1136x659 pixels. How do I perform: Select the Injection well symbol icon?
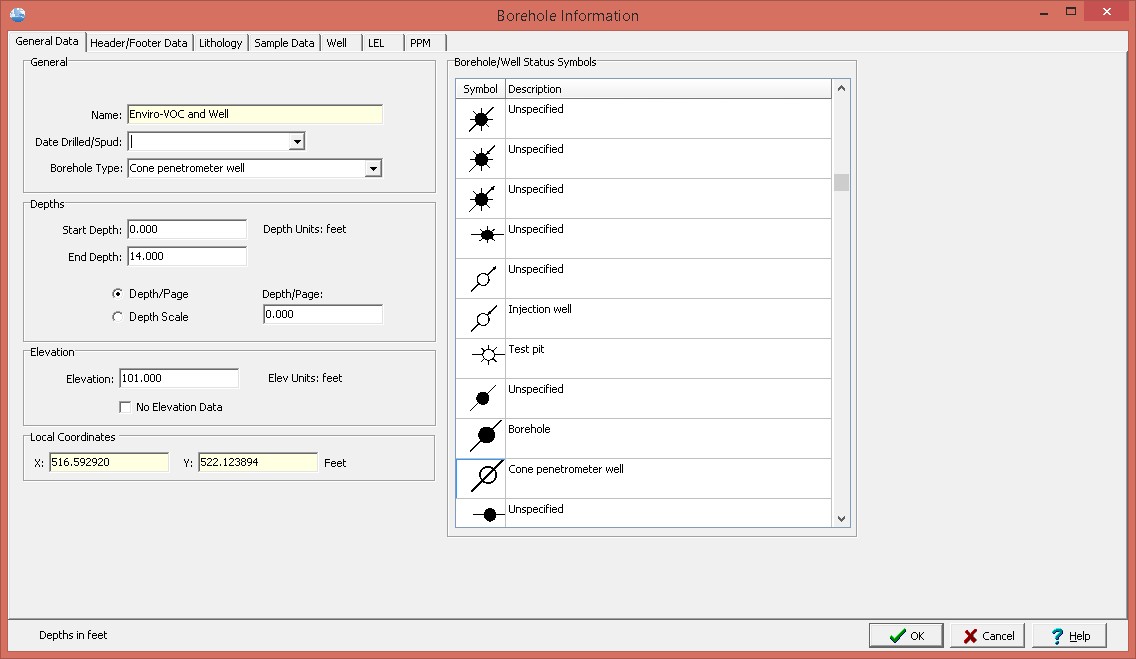481,319
